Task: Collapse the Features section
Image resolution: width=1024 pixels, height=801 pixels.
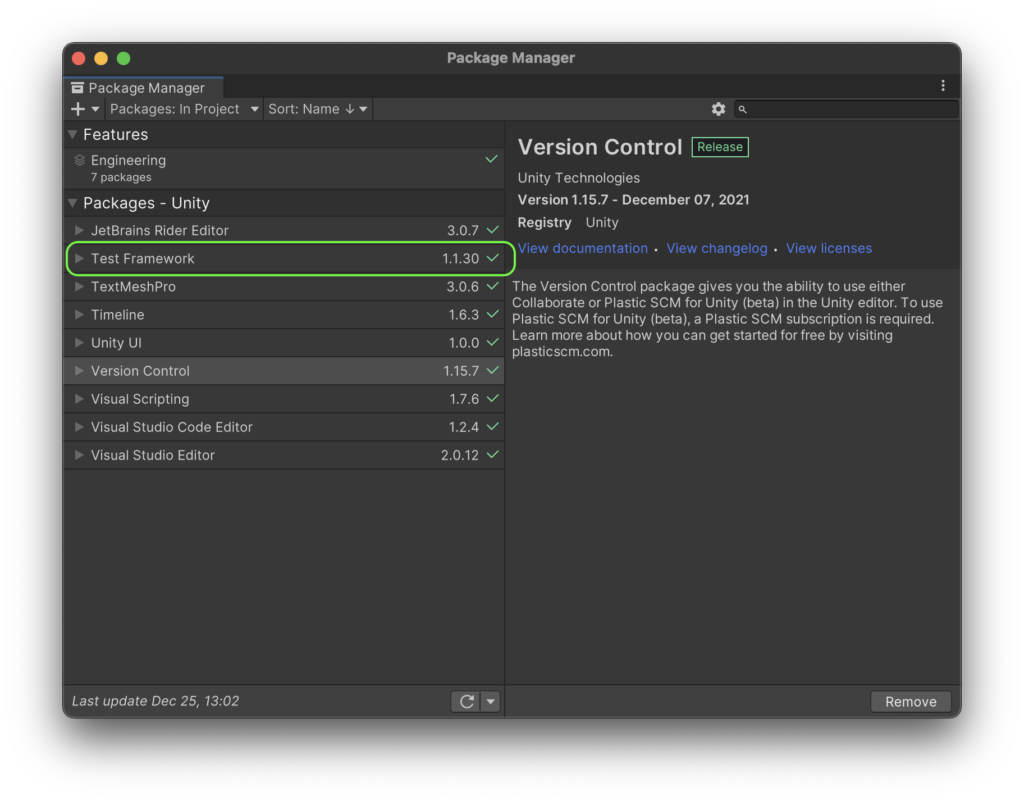Action: tap(72, 134)
